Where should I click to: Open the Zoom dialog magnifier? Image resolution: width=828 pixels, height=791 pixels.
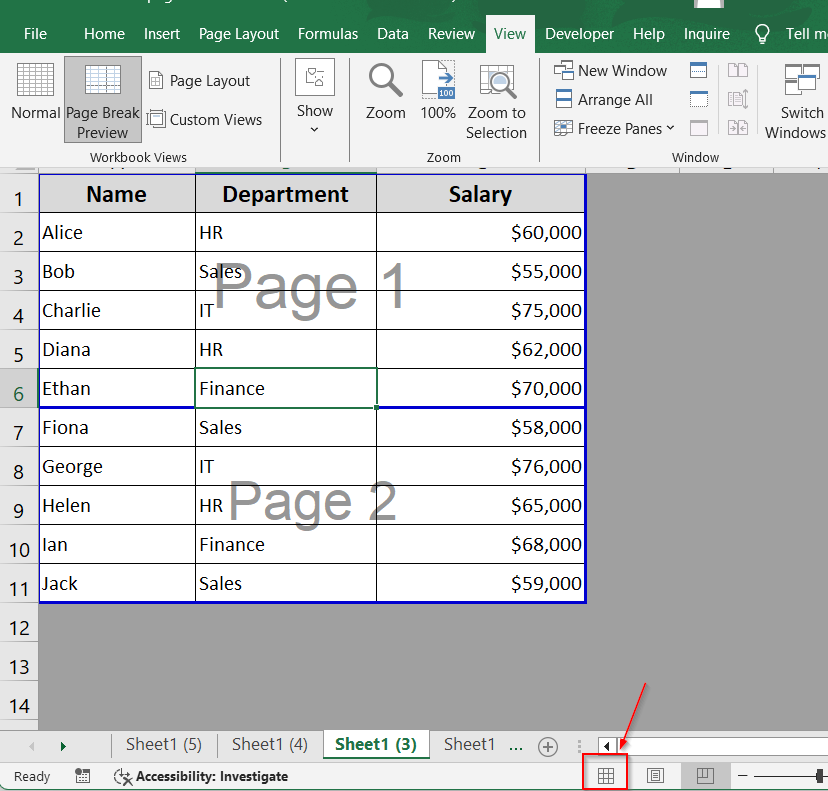click(385, 91)
